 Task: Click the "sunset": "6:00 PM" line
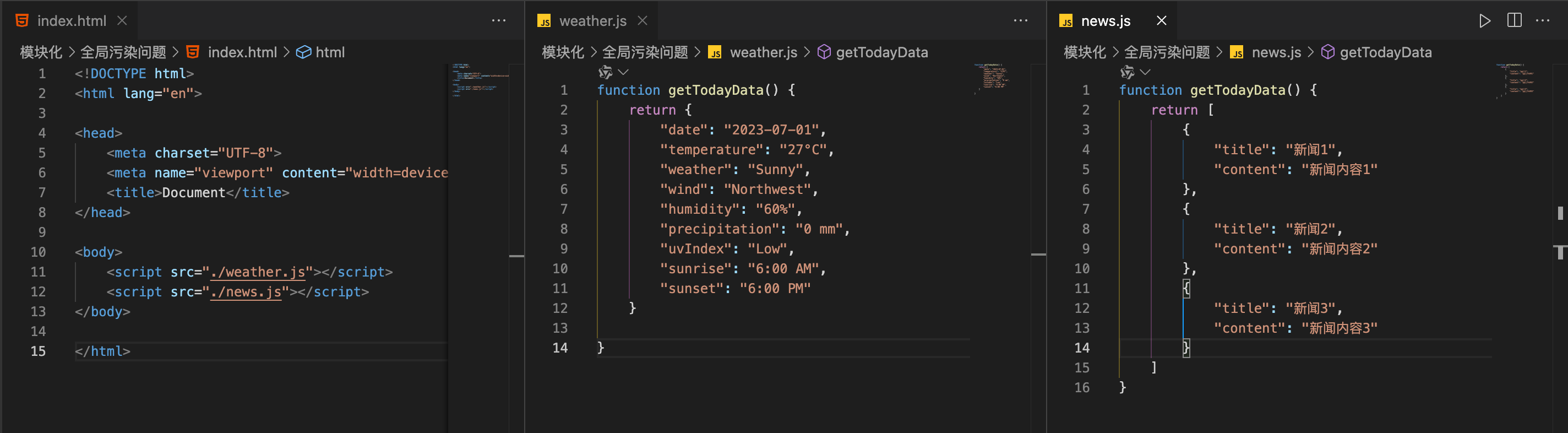click(x=736, y=288)
